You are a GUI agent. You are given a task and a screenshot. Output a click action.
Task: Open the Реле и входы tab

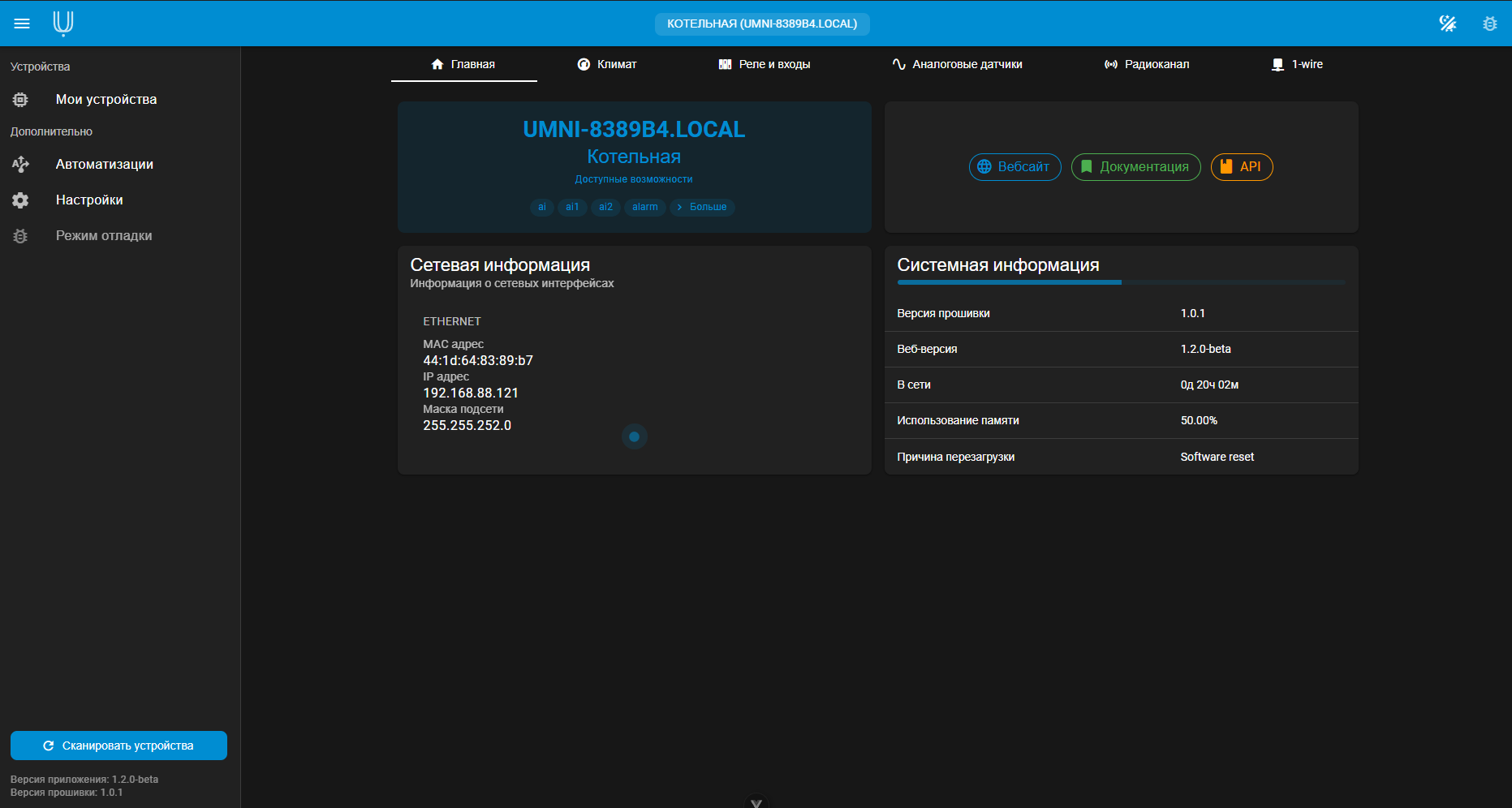click(x=765, y=64)
